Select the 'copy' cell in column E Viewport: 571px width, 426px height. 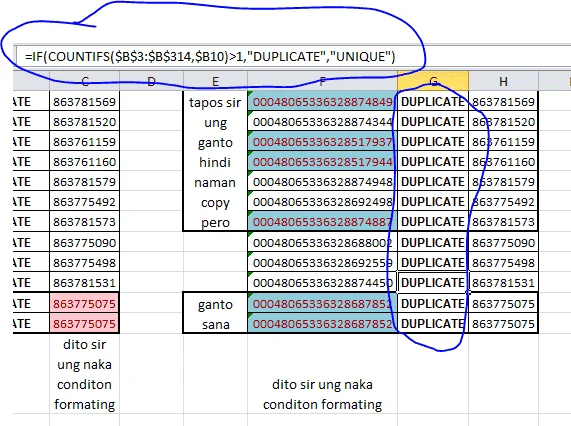(215, 202)
